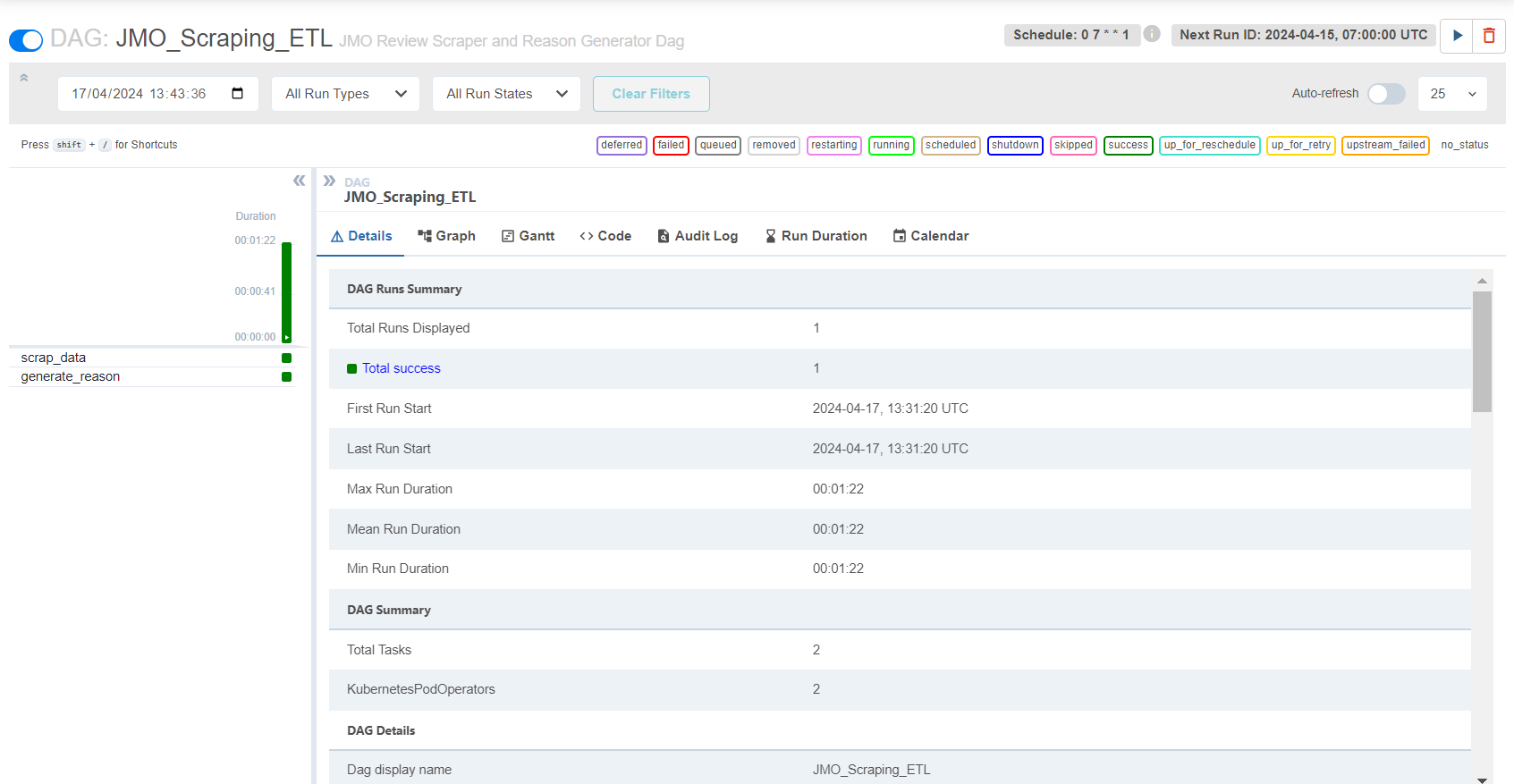Click the scrollbar down arrow
Viewport: 1514px width, 784px height.
point(1482,780)
